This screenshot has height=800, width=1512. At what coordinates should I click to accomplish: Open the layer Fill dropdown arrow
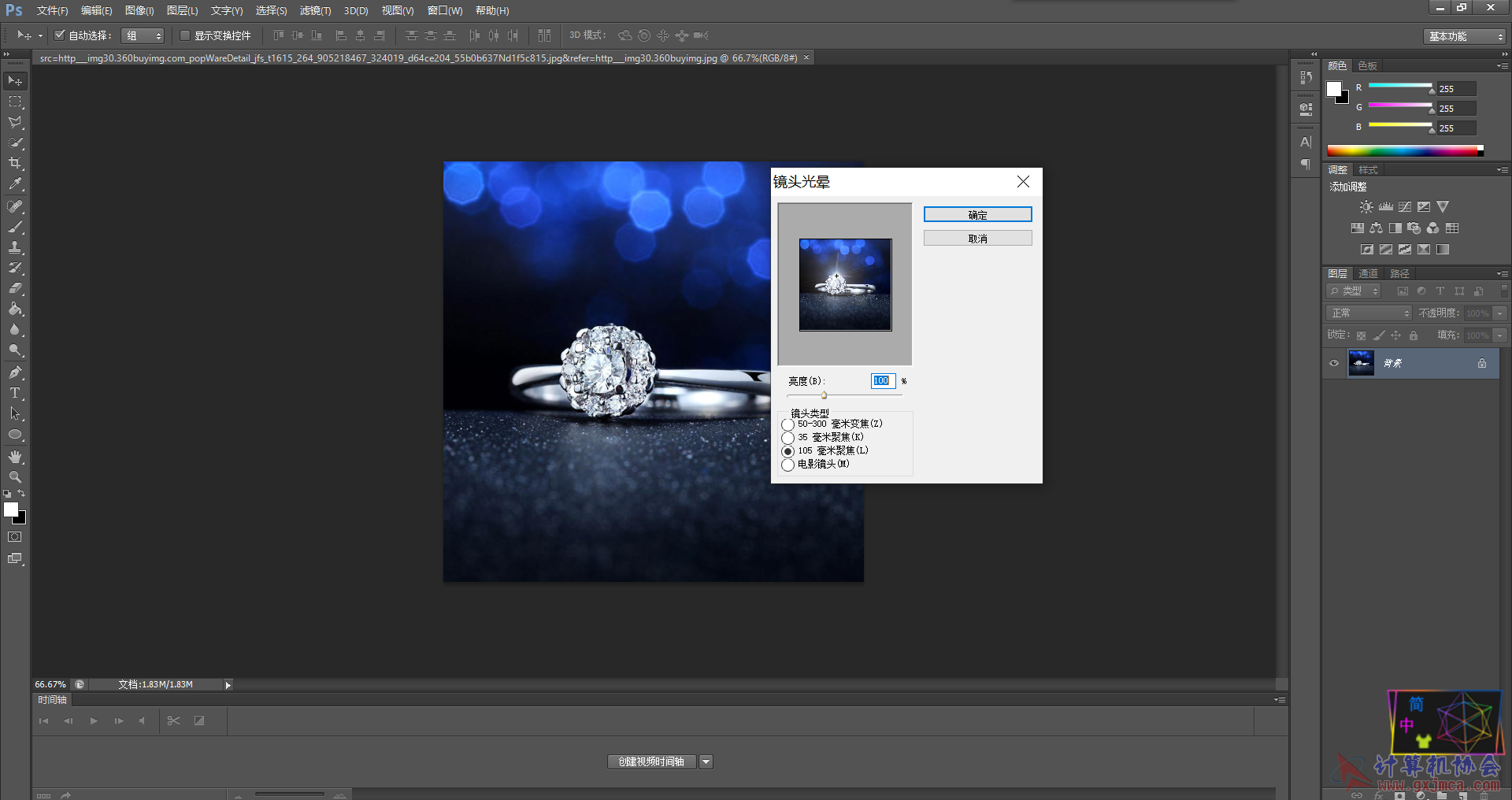[x=1500, y=335]
